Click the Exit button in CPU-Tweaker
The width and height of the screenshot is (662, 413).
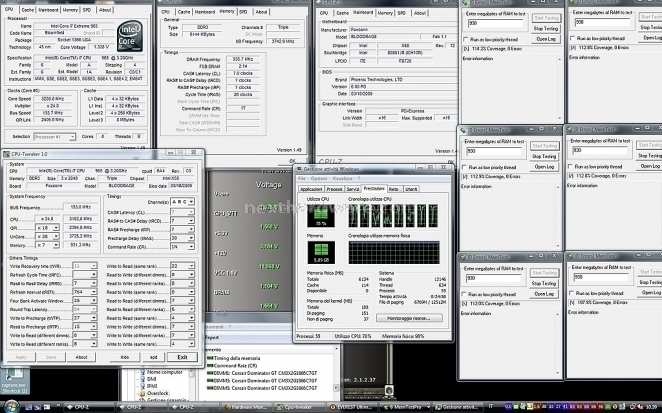[x=182, y=357]
